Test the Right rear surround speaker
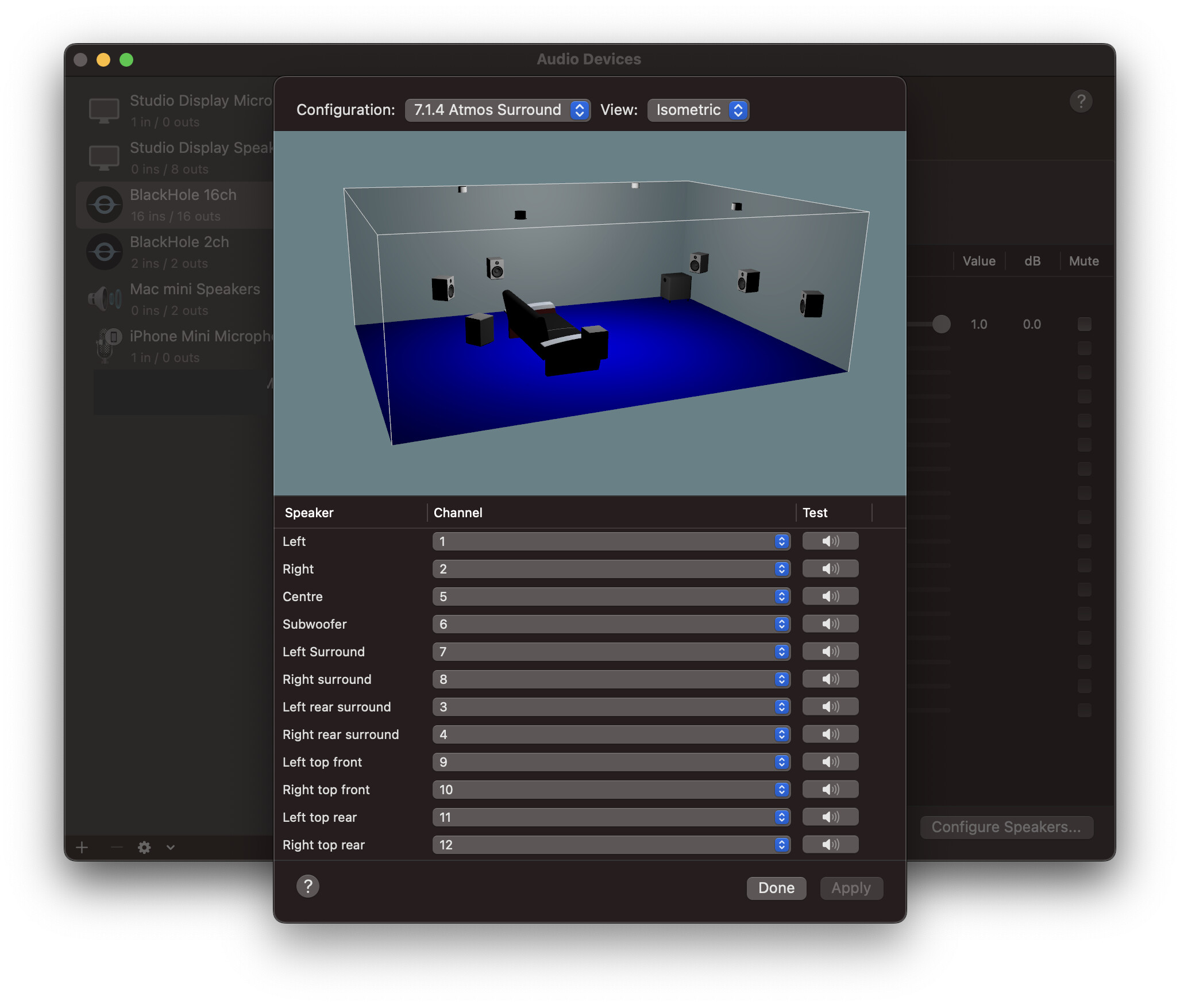 pyautogui.click(x=830, y=734)
